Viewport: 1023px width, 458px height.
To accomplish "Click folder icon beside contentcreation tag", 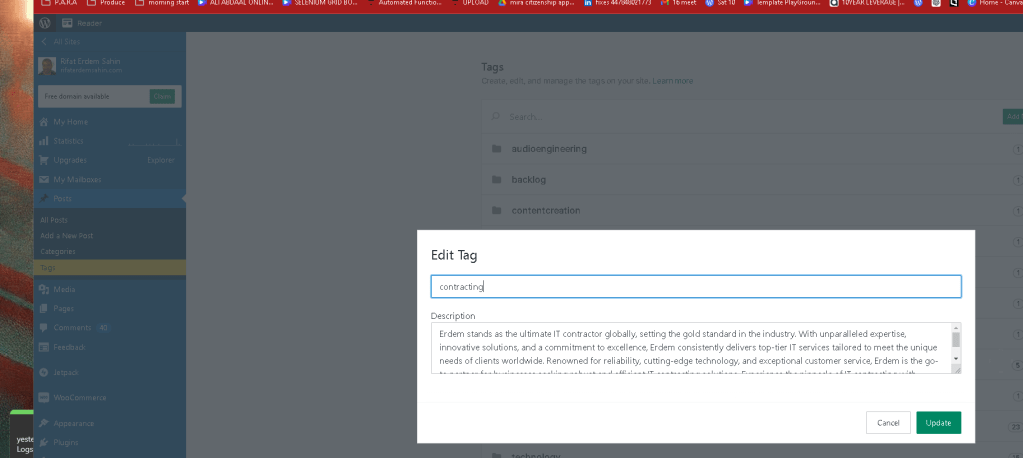I will tap(496, 210).
